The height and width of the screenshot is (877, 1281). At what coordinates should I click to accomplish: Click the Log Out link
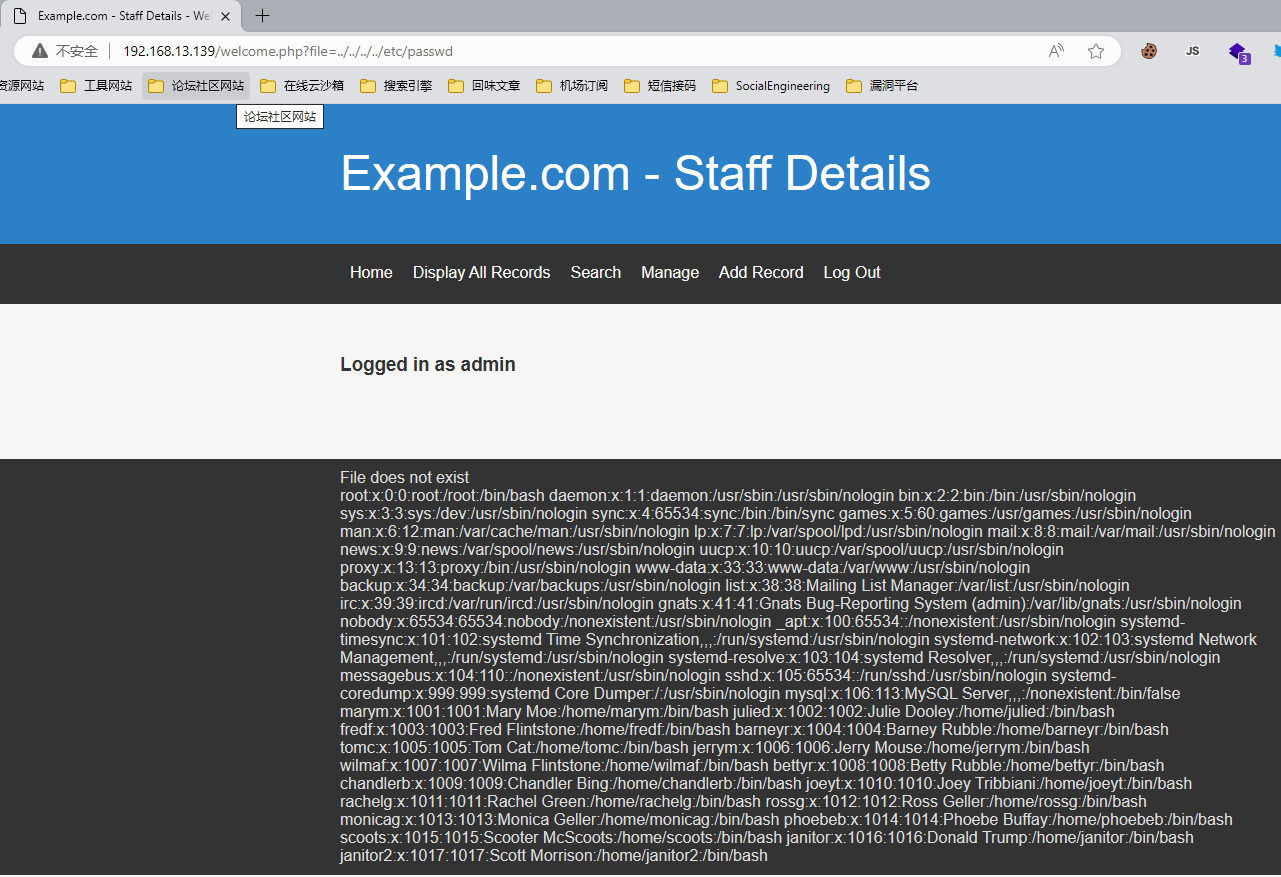852,273
